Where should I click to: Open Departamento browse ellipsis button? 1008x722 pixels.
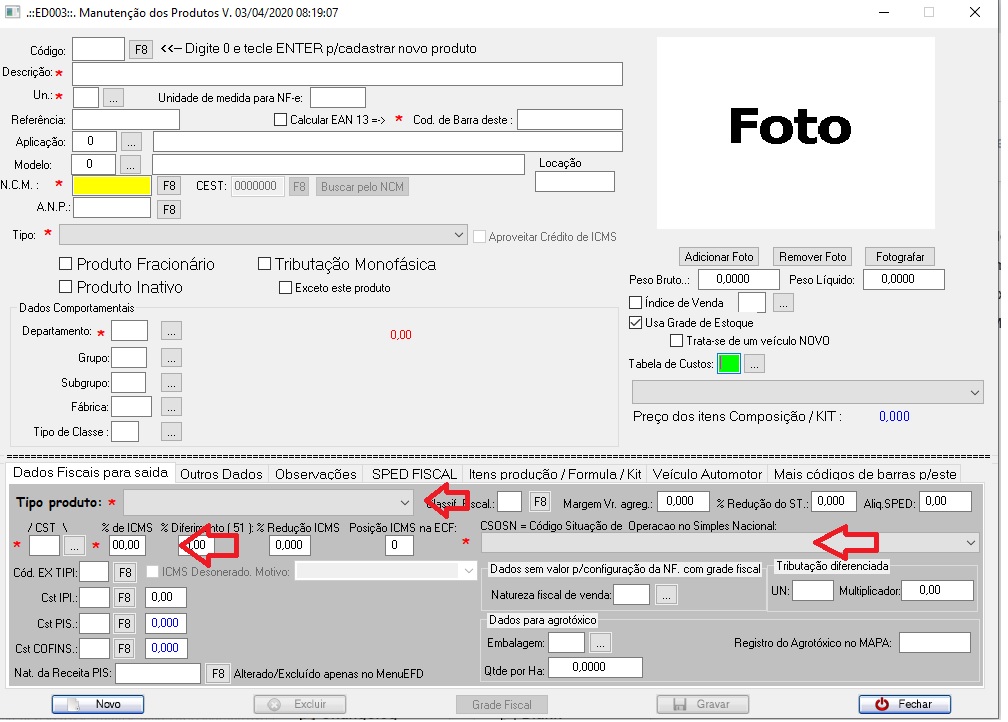click(171, 331)
